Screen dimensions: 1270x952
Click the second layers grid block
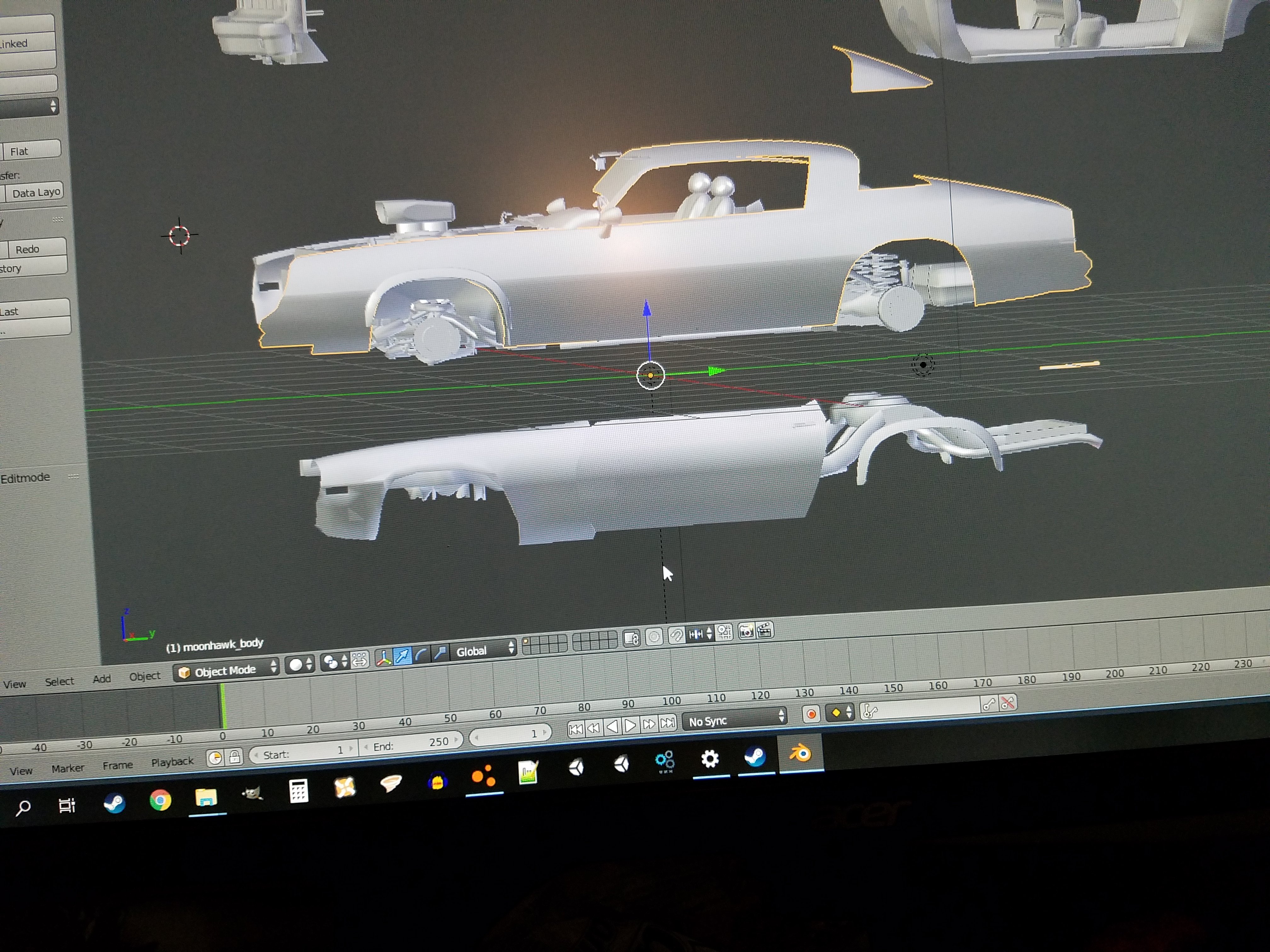point(595,640)
